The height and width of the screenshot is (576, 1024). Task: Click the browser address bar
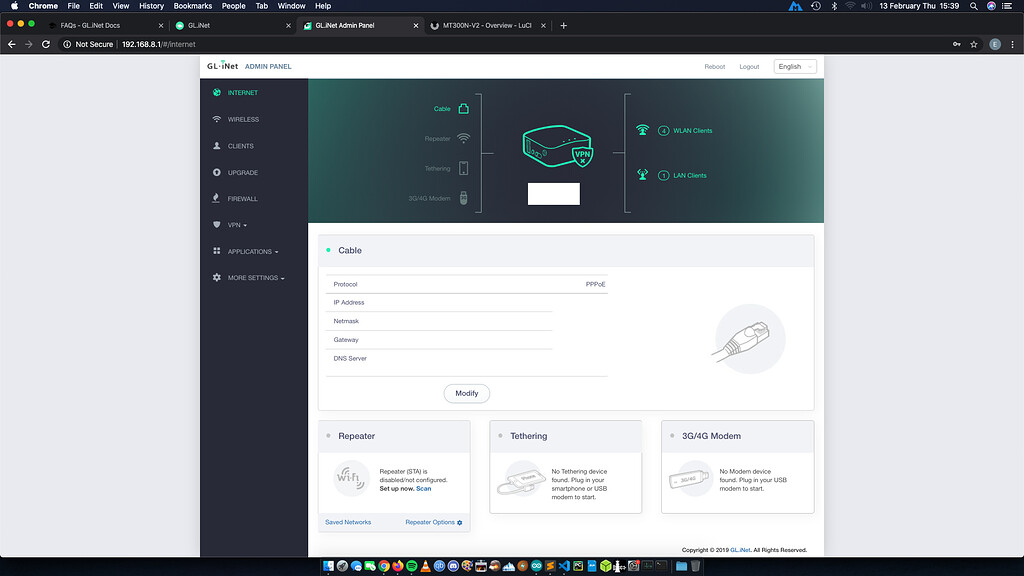500,44
